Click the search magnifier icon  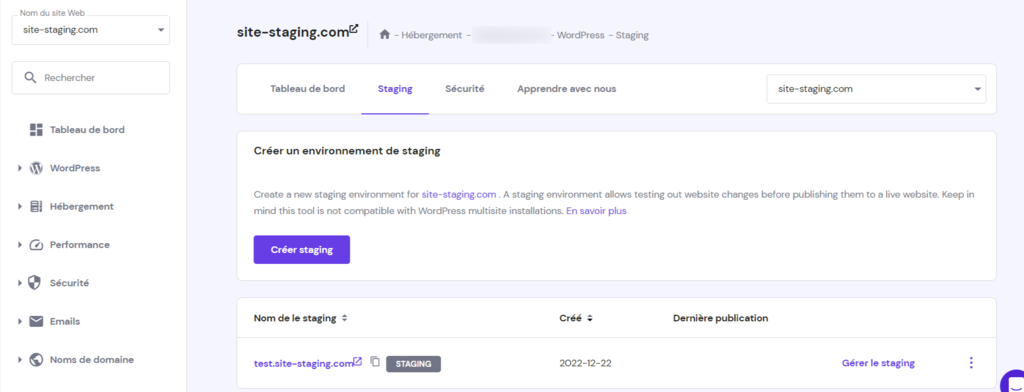coord(30,78)
